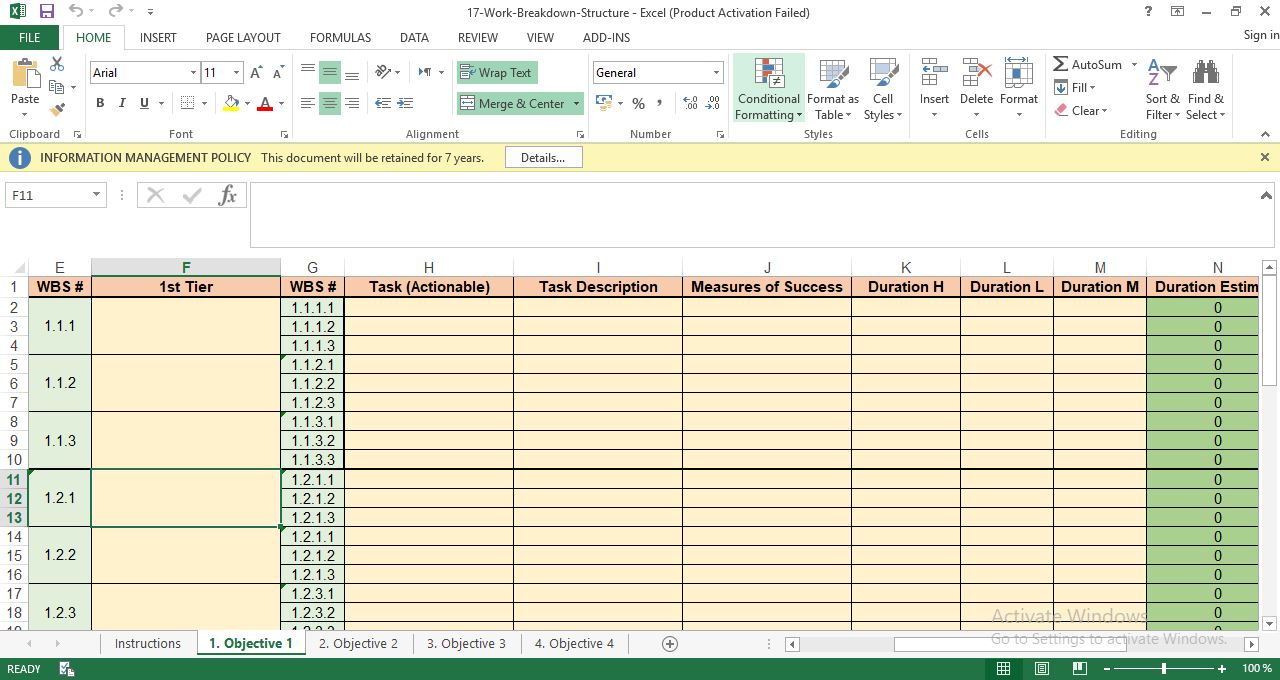Toggle Center horizontal alignment
Viewport: 1280px width, 680px height.
pos(329,103)
